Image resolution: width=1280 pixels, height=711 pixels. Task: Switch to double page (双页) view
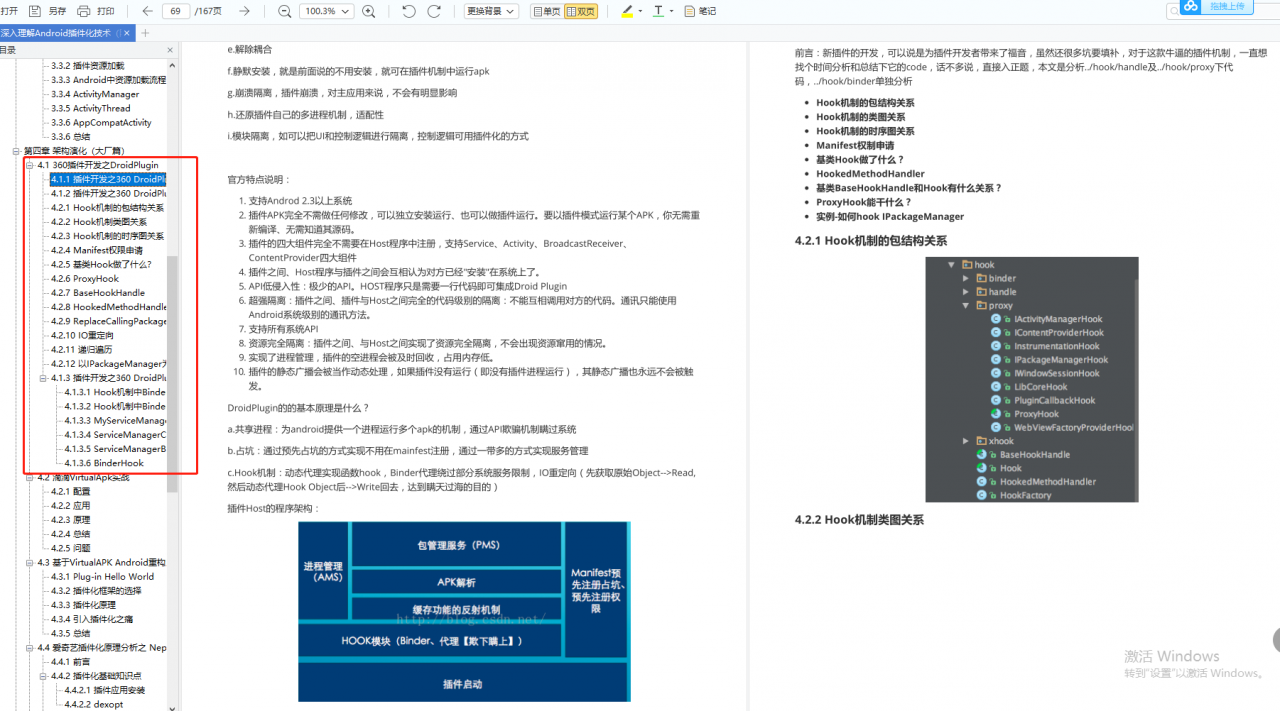[581, 11]
